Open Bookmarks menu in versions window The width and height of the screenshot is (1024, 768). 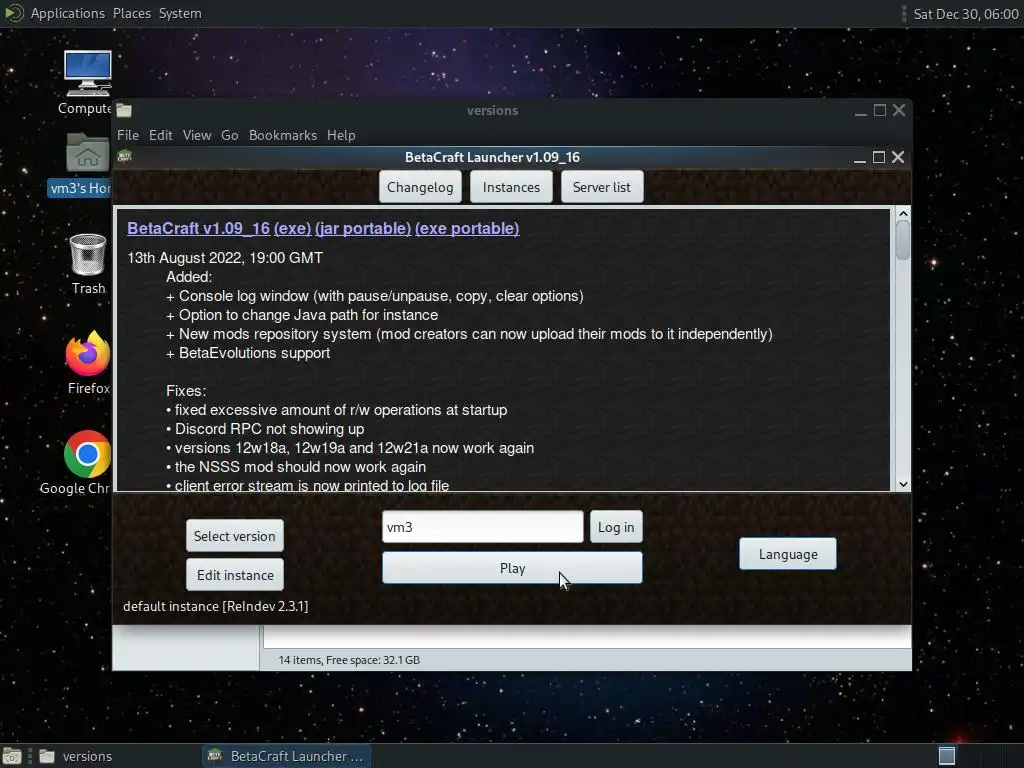(x=283, y=135)
